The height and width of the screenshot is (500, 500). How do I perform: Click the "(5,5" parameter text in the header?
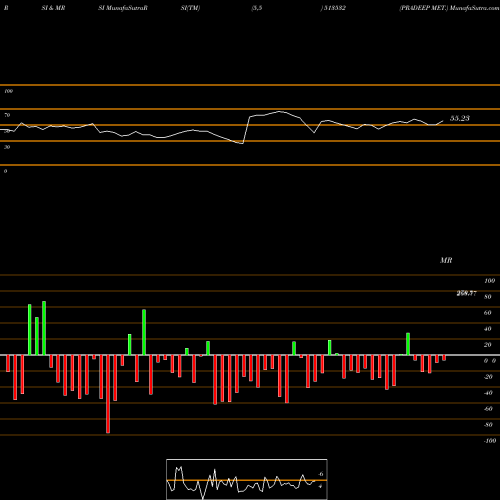click(257, 8)
